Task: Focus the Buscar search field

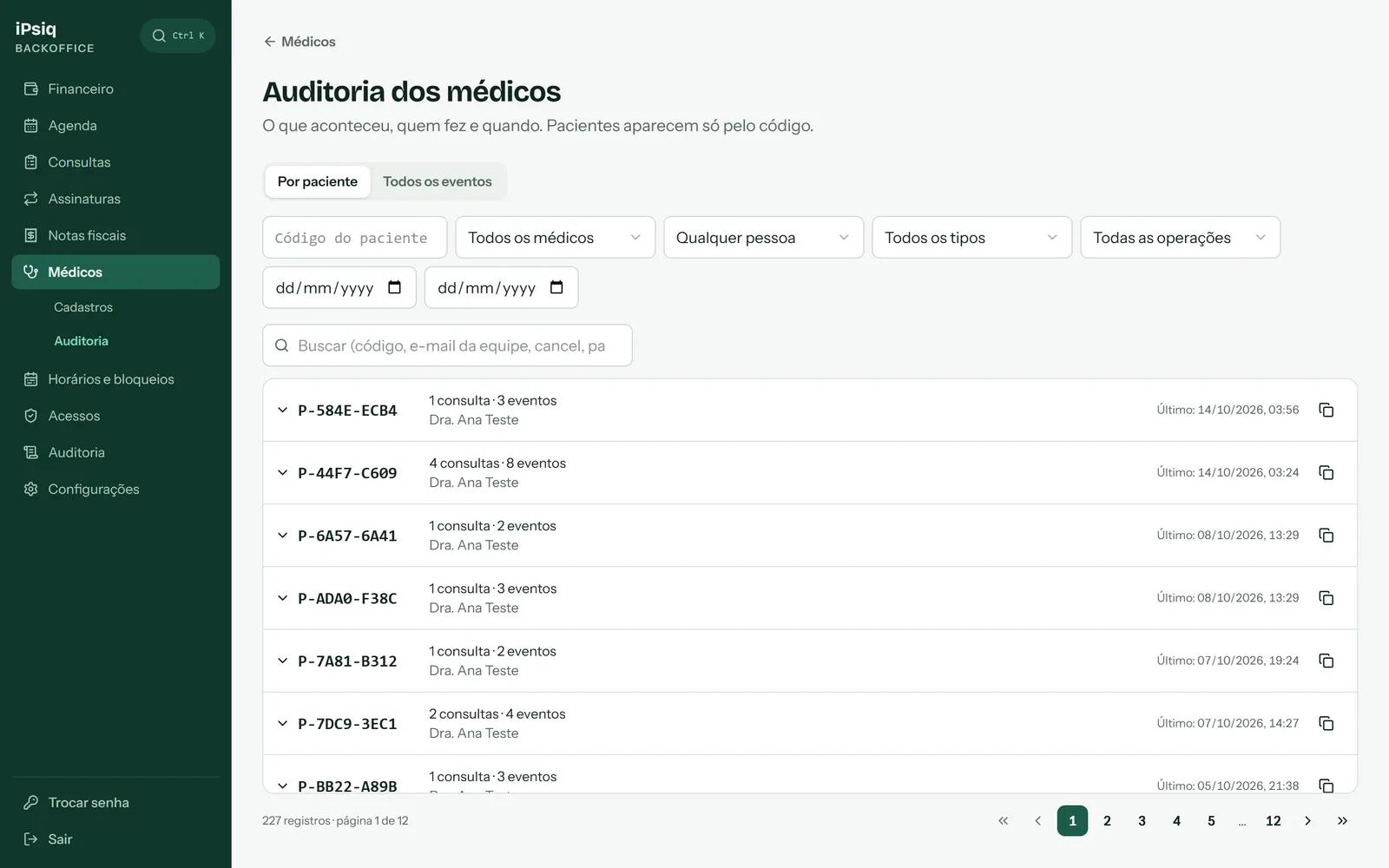Action: [447, 345]
